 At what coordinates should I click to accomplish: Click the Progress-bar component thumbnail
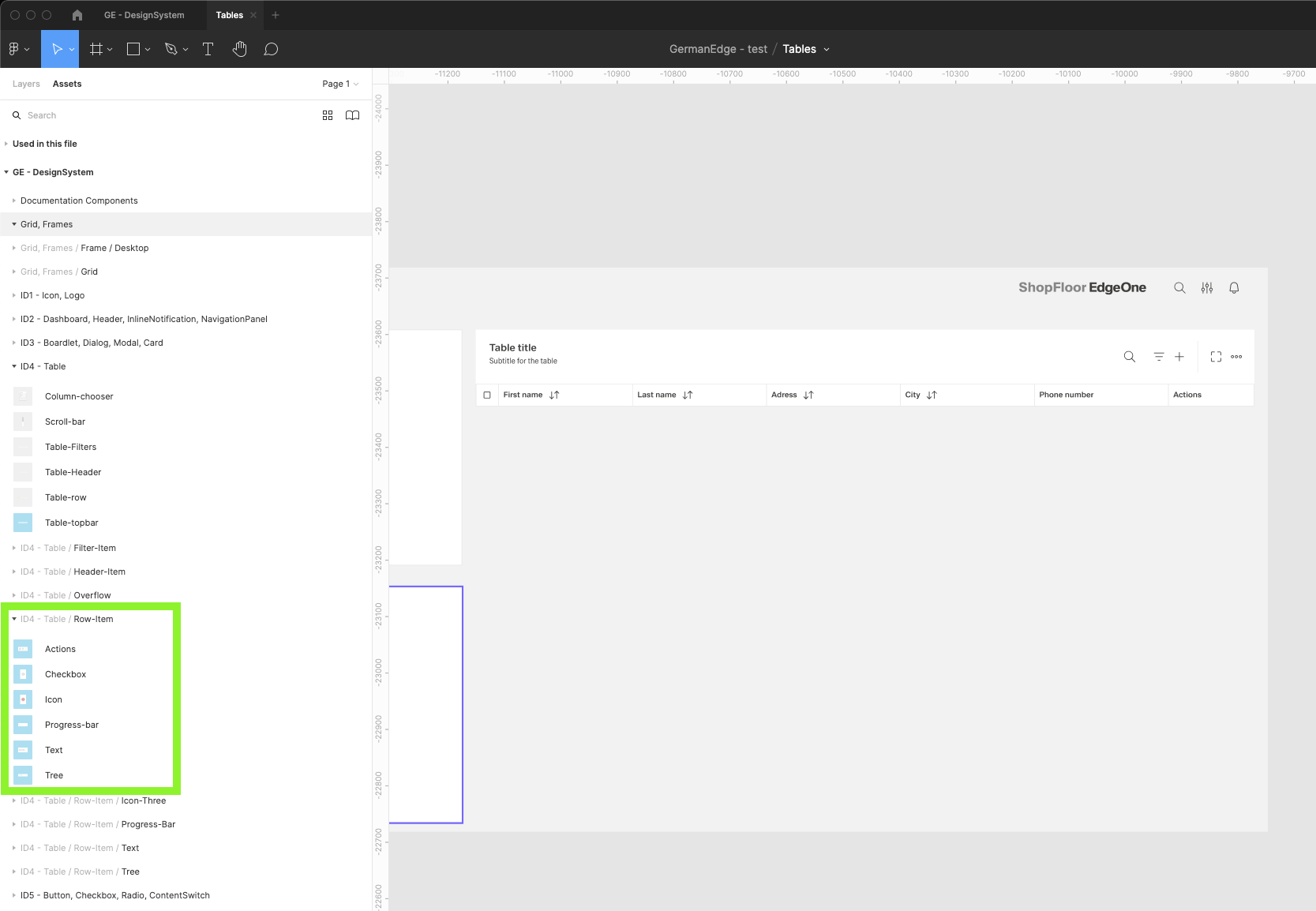pyautogui.click(x=23, y=725)
